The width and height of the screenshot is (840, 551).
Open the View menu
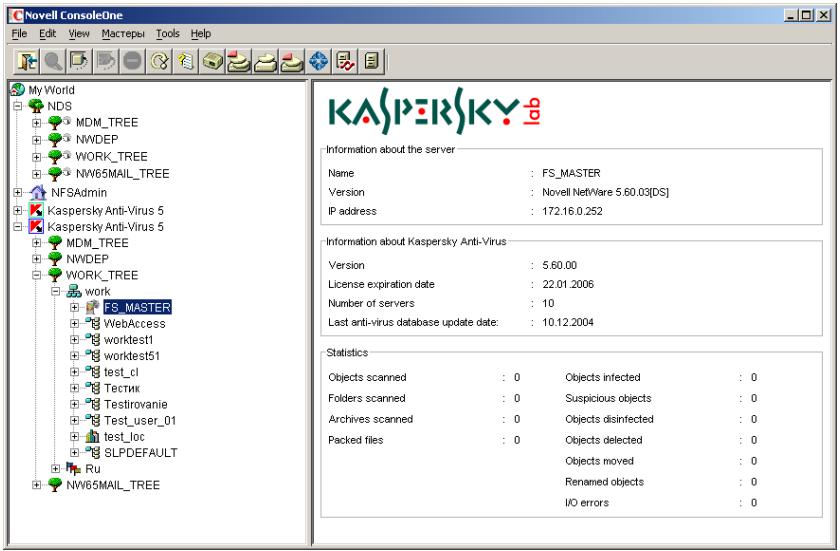coord(79,33)
